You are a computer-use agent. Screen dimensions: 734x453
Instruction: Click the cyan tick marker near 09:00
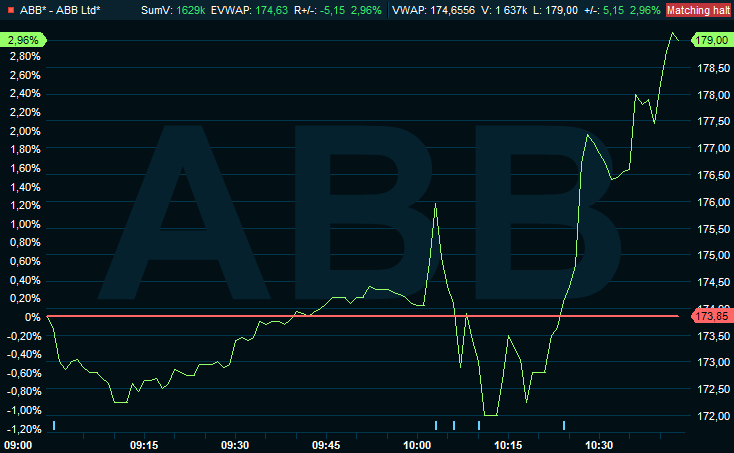click(x=54, y=425)
